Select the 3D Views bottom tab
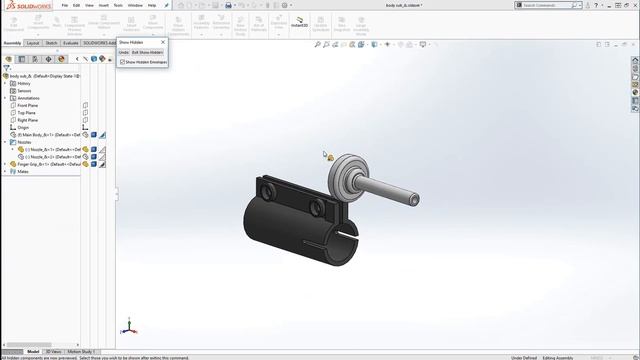The image size is (640, 360). tap(53, 351)
